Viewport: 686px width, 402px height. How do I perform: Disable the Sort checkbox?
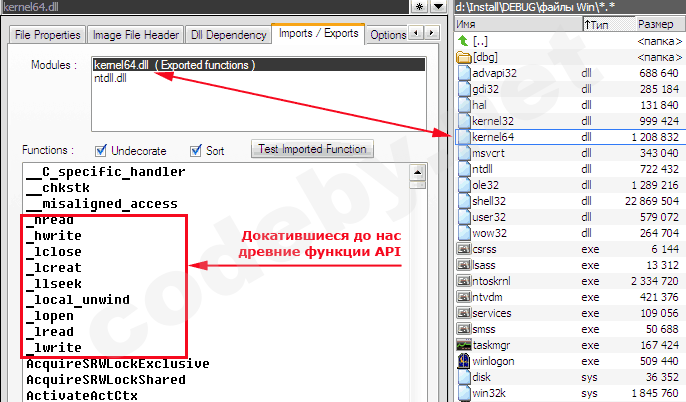pos(195,151)
